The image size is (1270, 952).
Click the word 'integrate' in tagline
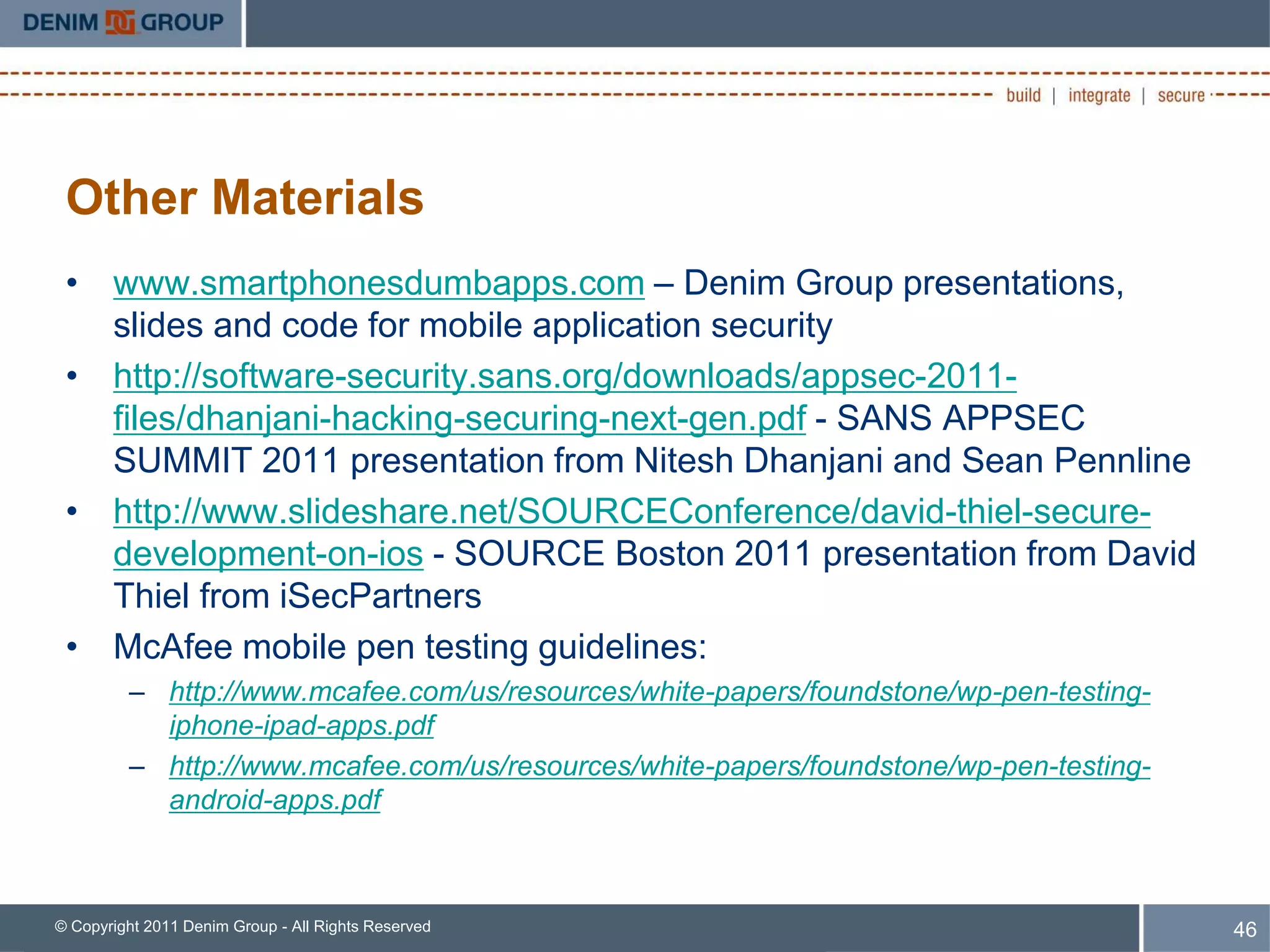click(1099, 95)
